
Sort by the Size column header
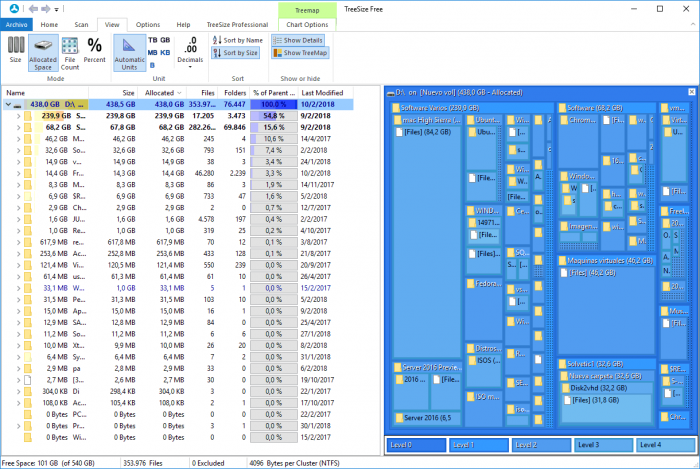click(113, 93)
